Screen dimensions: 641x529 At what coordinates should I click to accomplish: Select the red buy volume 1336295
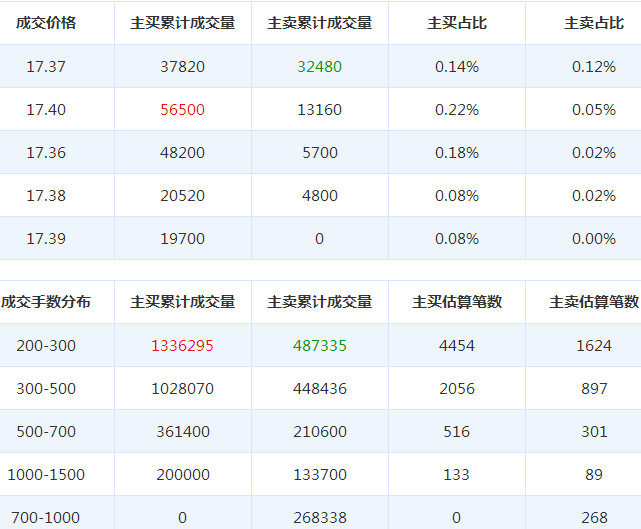click(x=183, y=346)
